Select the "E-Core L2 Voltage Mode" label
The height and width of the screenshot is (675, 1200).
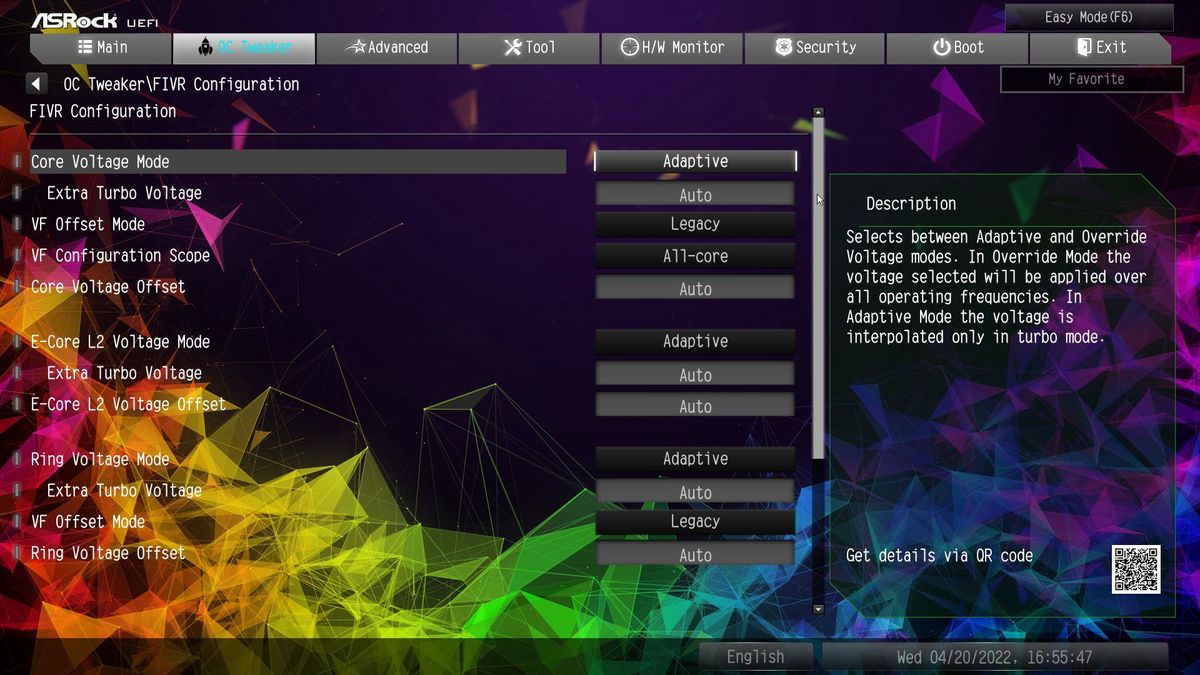pos(120,342)
